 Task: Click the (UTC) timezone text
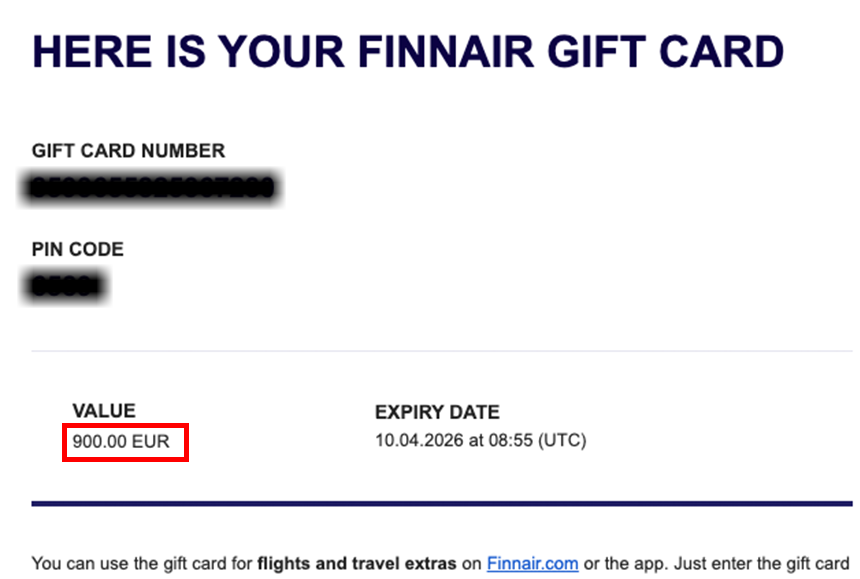click(x=562, y=440)
